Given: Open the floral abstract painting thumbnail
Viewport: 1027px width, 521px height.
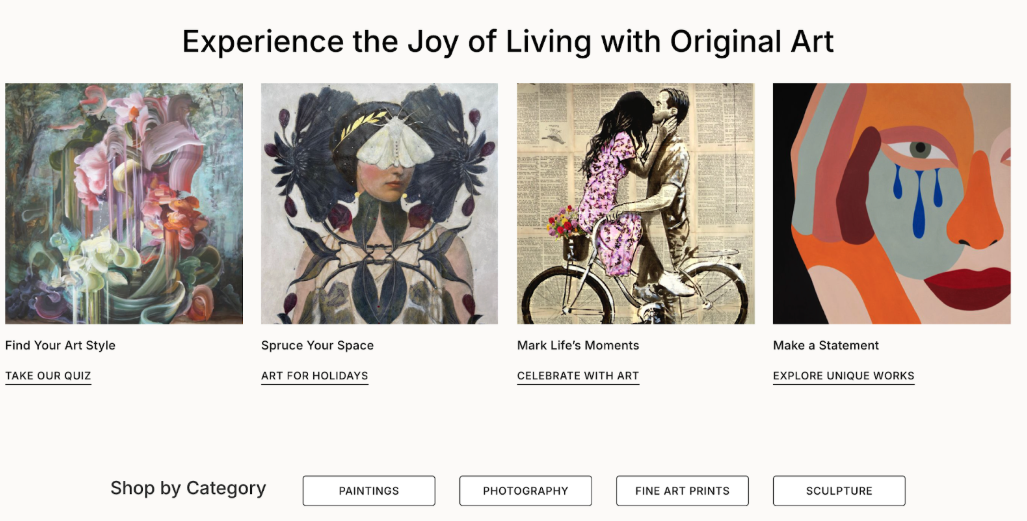Looking at the screenshot, I should click(x=124, y=203).
